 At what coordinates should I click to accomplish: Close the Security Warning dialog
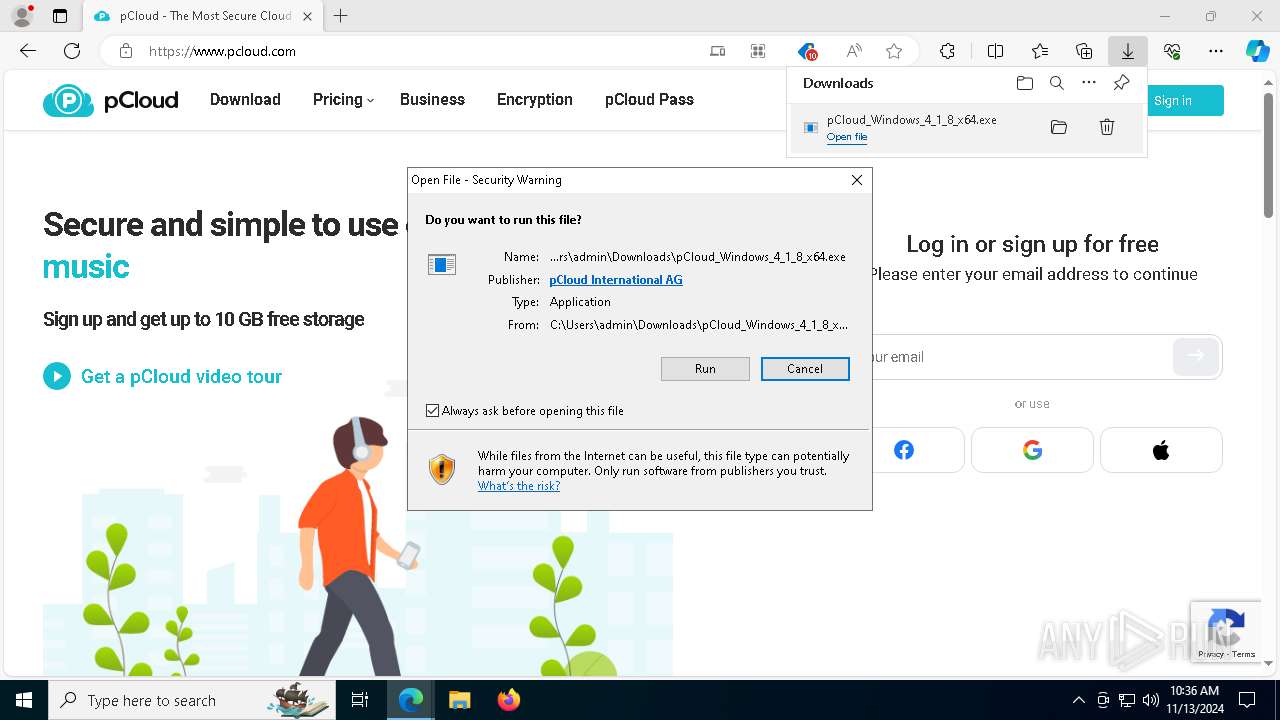pyautogui.click(x=856, y=180)
